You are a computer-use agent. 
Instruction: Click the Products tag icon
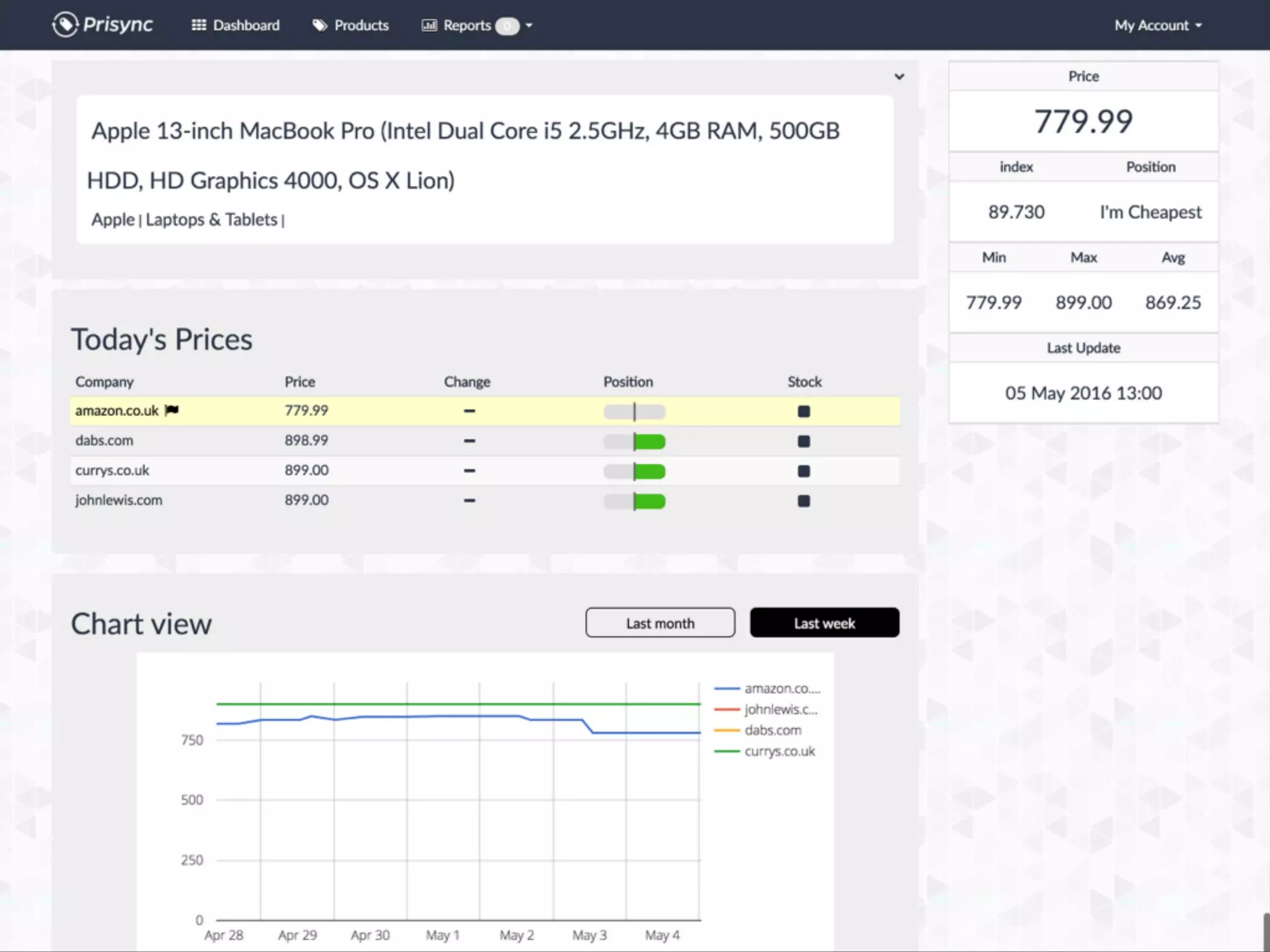(319, 25)
